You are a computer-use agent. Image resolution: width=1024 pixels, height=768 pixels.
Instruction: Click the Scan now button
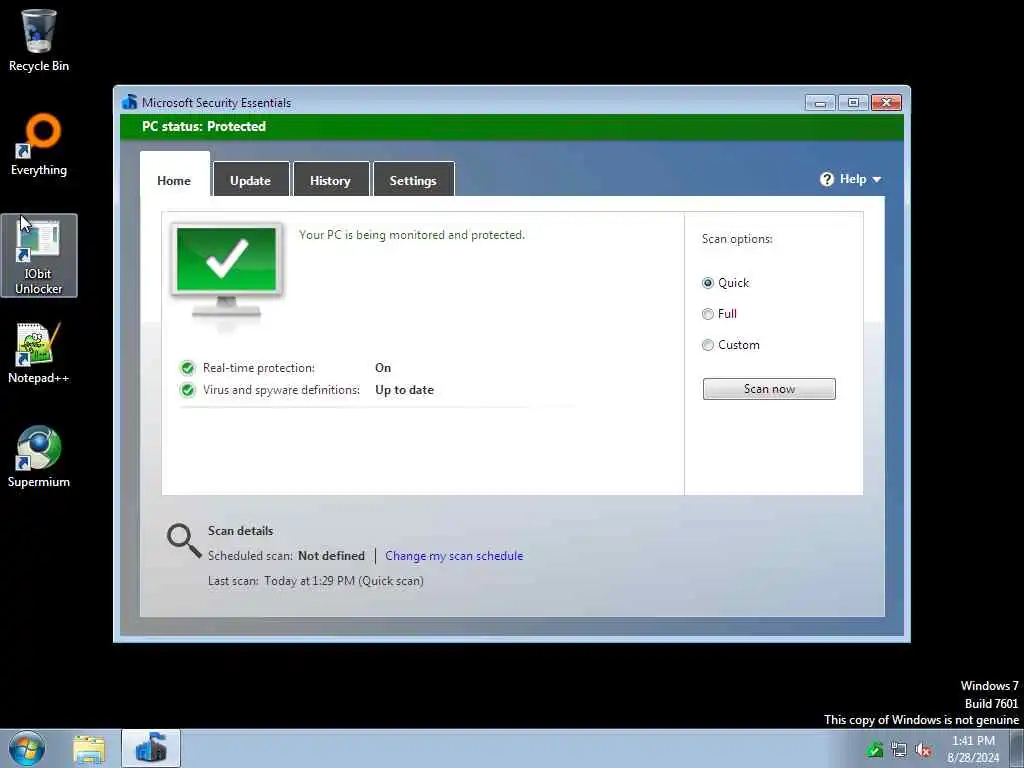coord(769,389)
